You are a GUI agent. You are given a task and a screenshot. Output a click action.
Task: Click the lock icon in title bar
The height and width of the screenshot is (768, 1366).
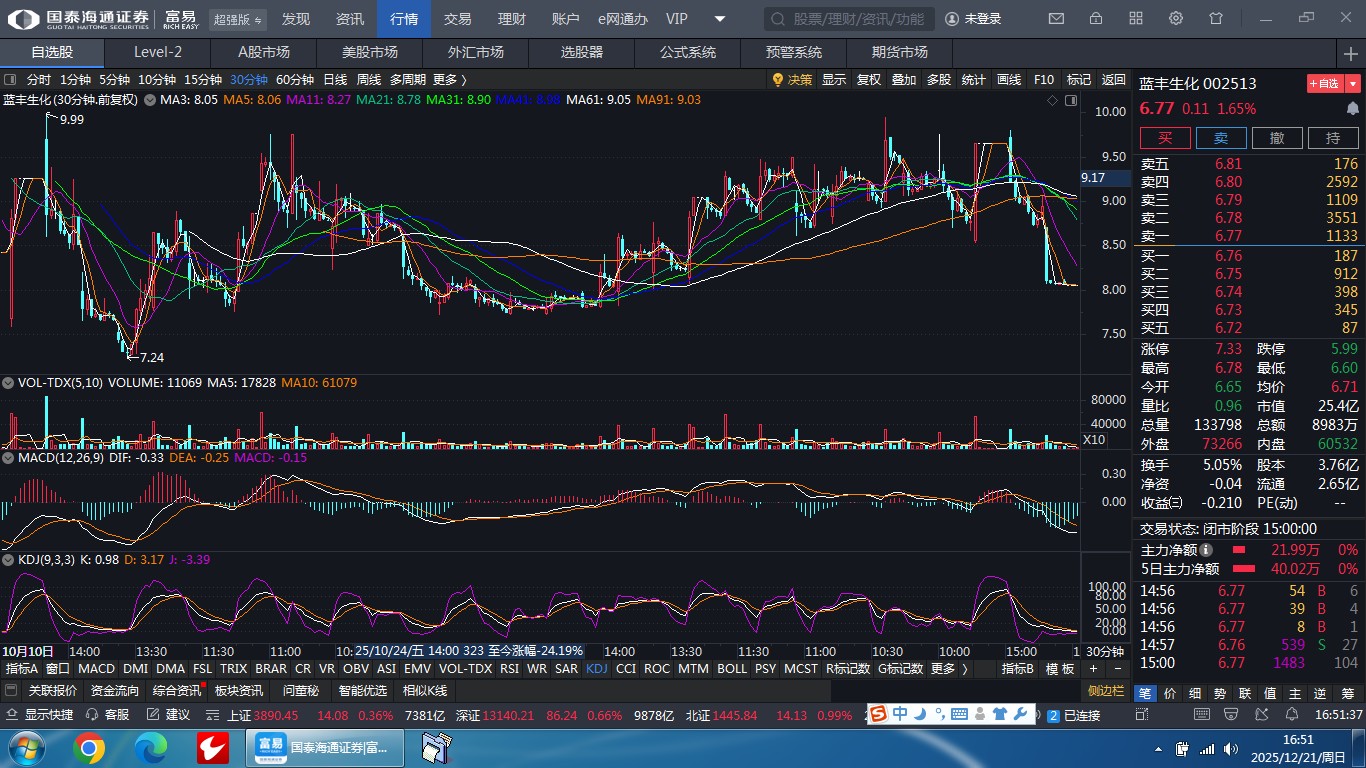[x=1096, y=19]
